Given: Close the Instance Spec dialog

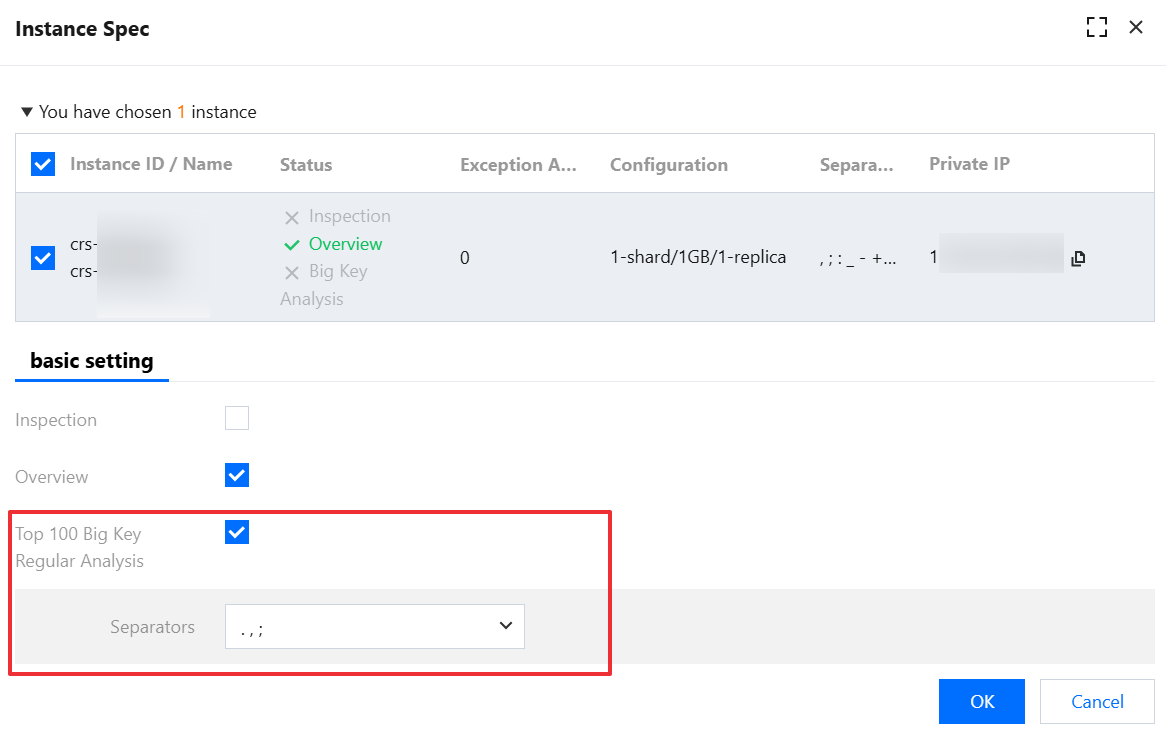Looking at the screenshot, I should 1136,28.
